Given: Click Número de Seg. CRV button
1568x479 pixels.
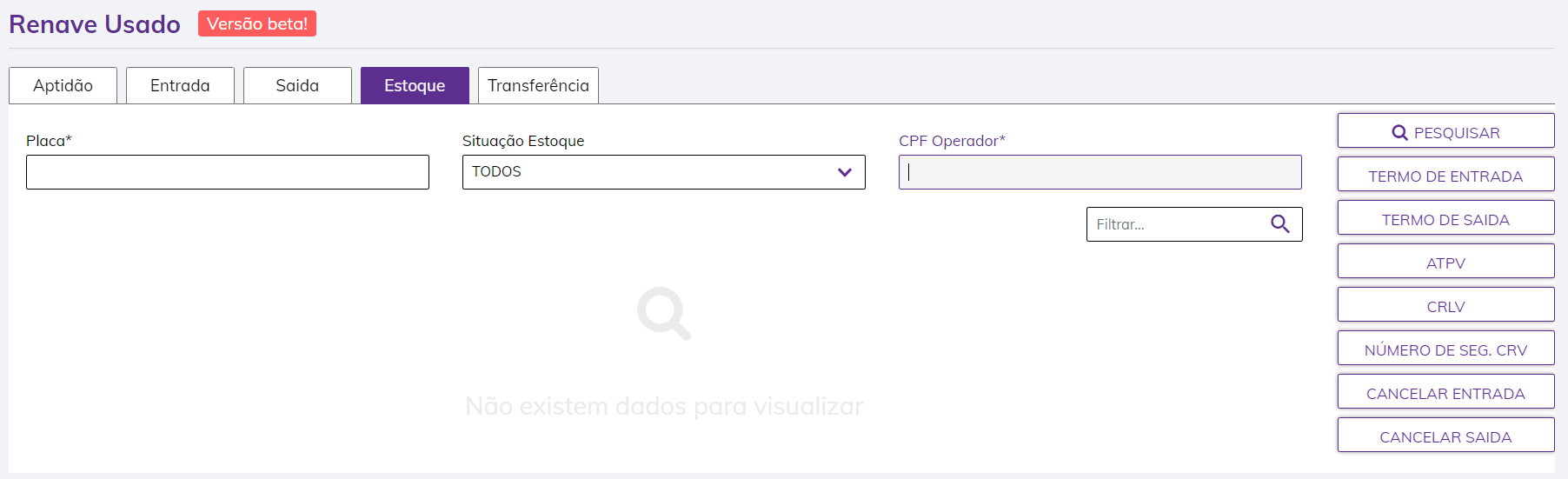Looking at the screenshot, I should point(1445,349).
